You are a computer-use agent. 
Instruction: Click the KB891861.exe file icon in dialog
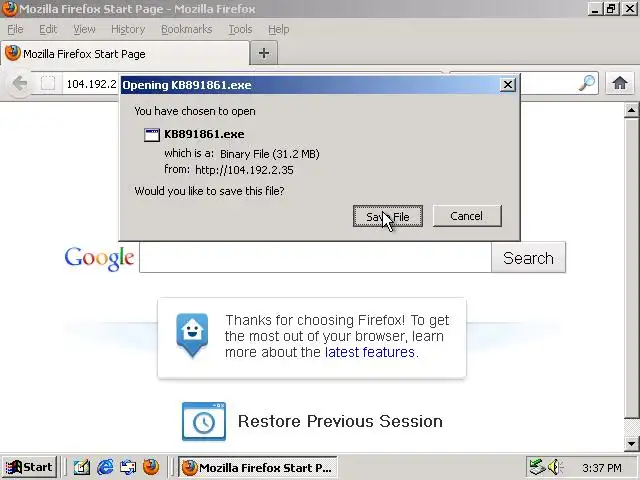click(x=152, y=135)
